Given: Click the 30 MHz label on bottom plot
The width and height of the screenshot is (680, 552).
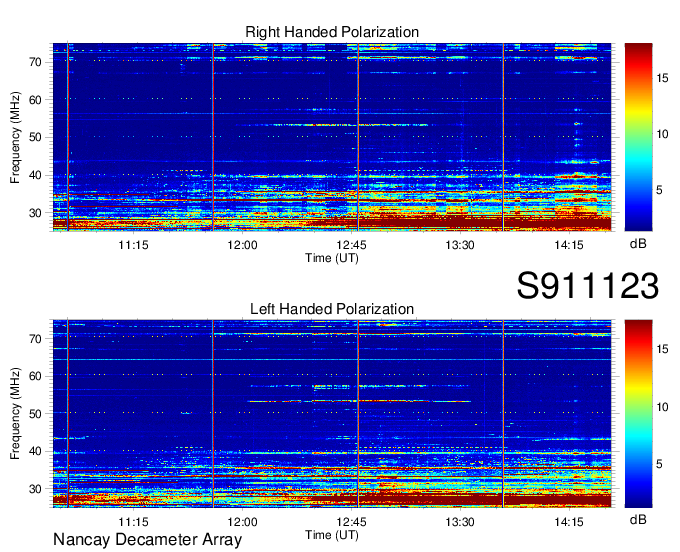Looking at the screenshot, I should tap(36, 489).
